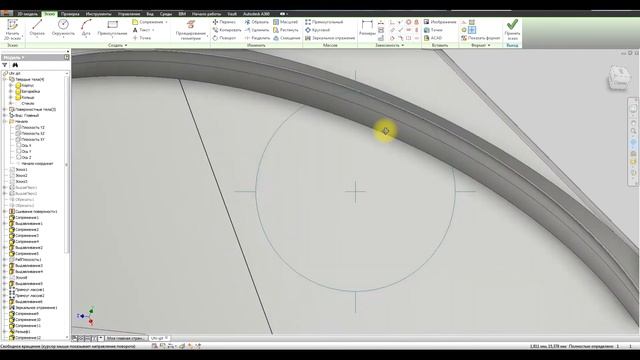Expand the Кольцо body node
640x360 pixels.
(11, 98)
